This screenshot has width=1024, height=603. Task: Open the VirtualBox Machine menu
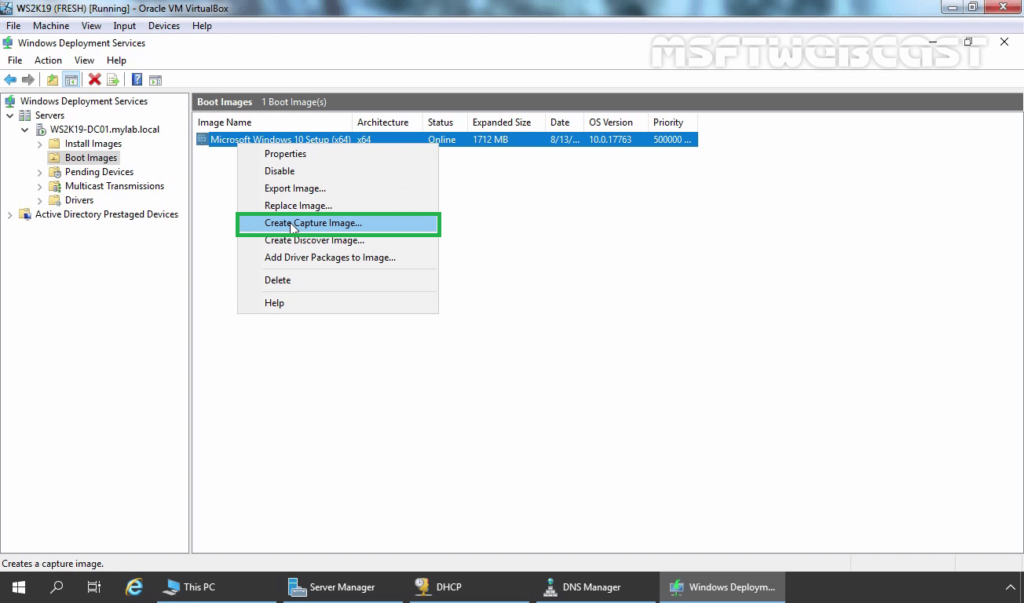[51, 25]
